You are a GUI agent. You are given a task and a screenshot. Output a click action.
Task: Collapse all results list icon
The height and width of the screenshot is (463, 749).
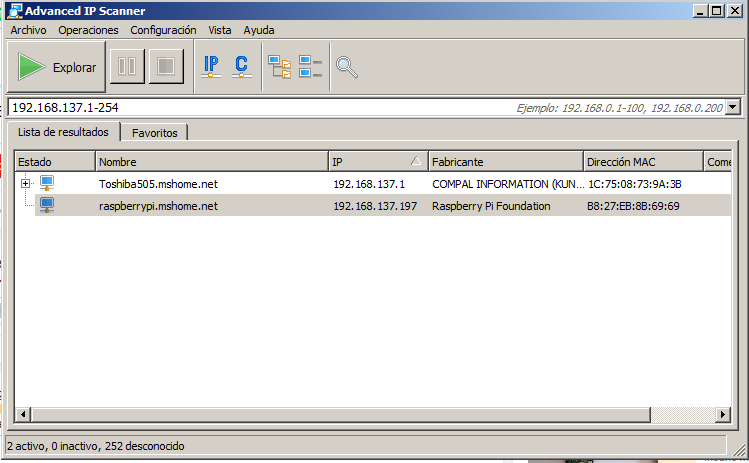(x=310, y=66)
